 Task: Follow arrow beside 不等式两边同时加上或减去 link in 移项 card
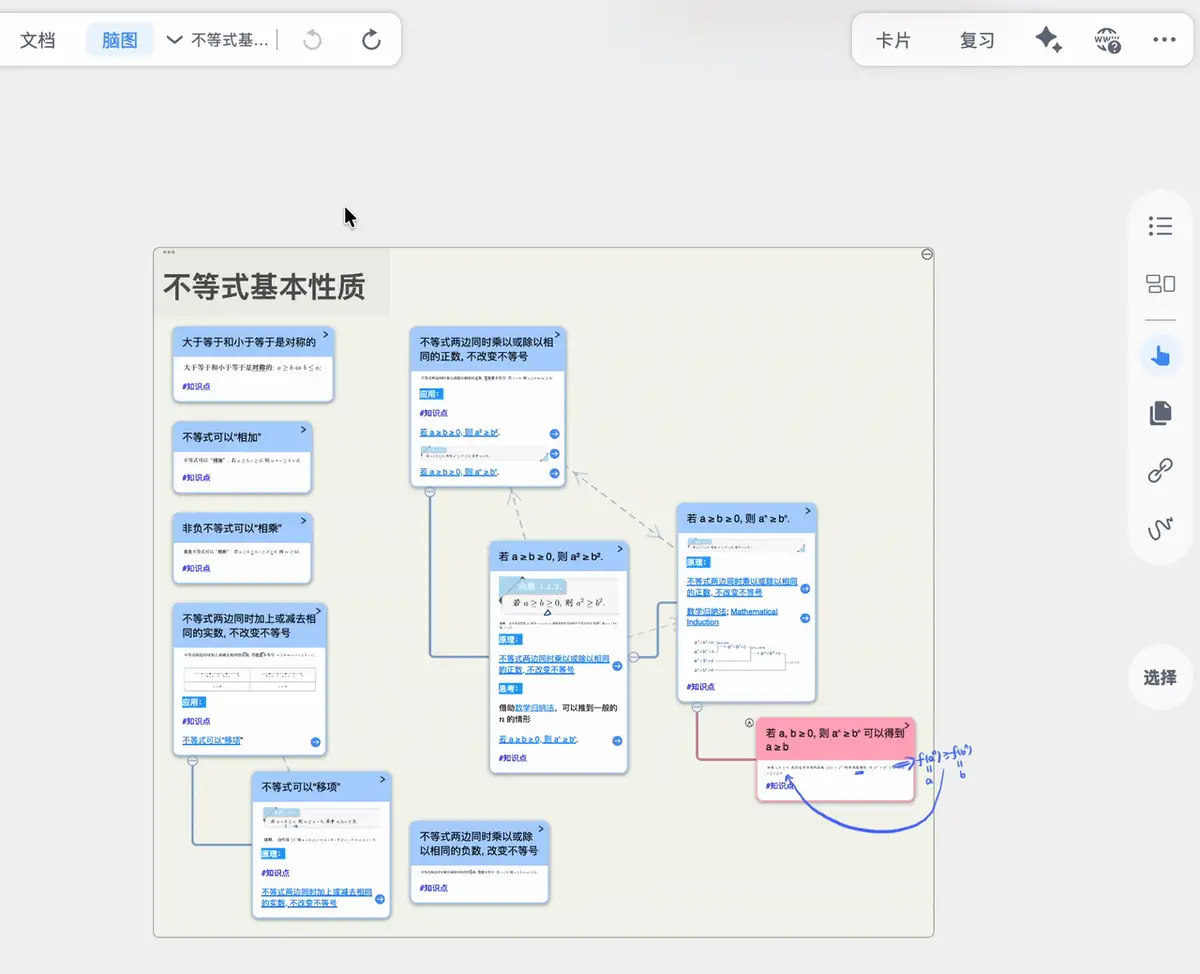[x=380, y=898]
